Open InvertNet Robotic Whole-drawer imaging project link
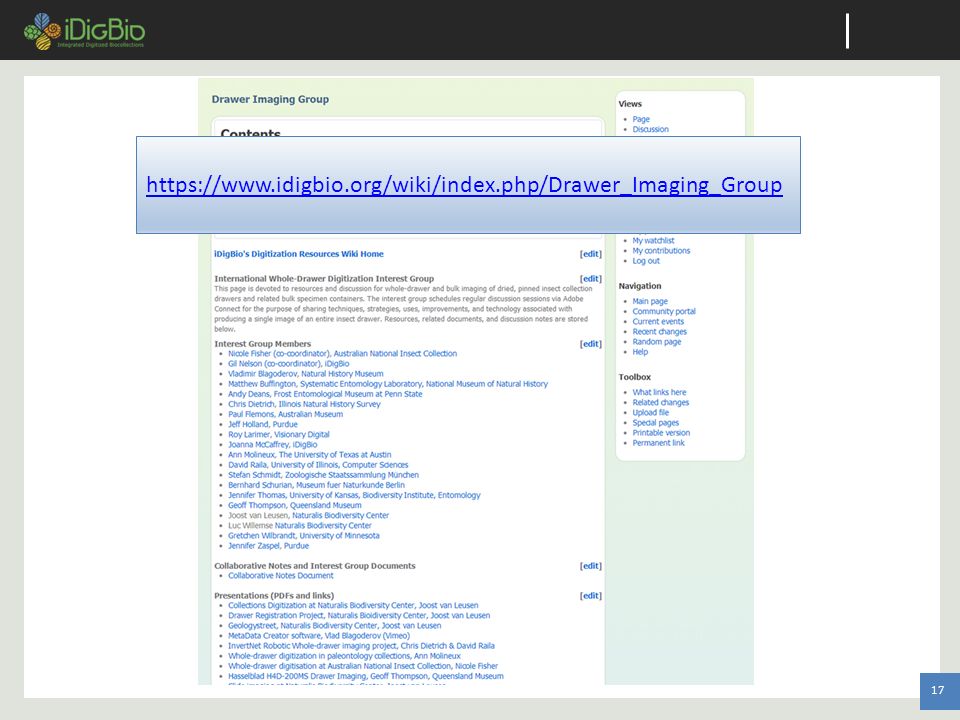This screenshot has width=960, height=720. pyautogui.click(x=361, y=646)
